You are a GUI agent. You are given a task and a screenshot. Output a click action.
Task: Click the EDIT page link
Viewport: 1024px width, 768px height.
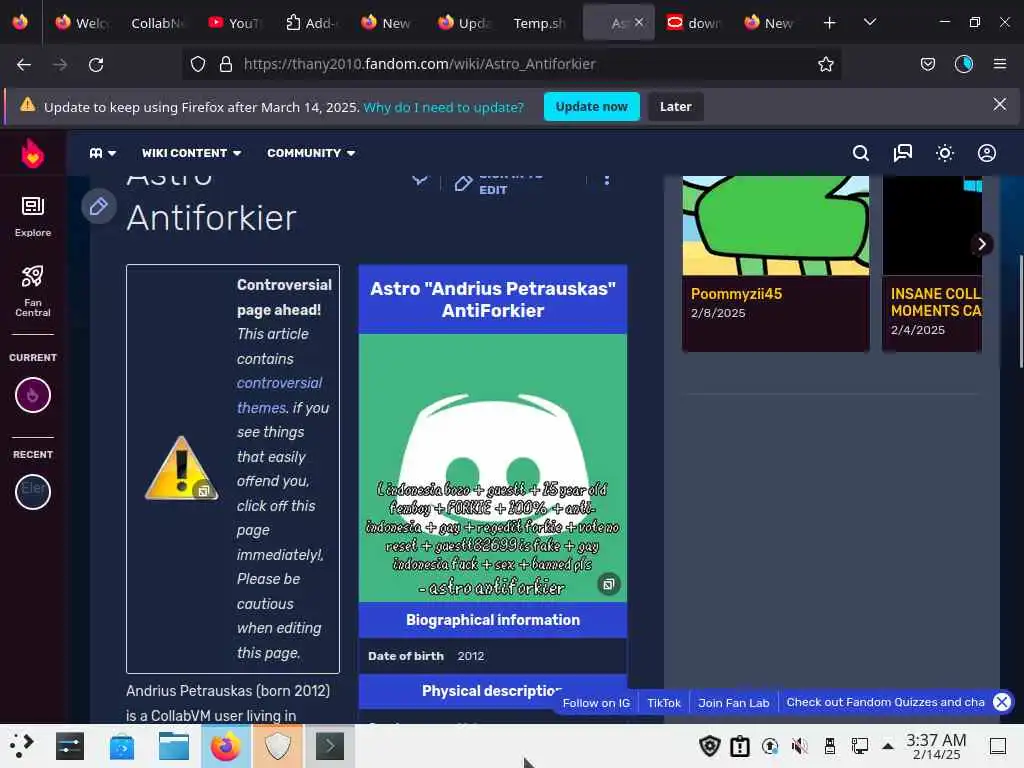[x=493, y=190]
